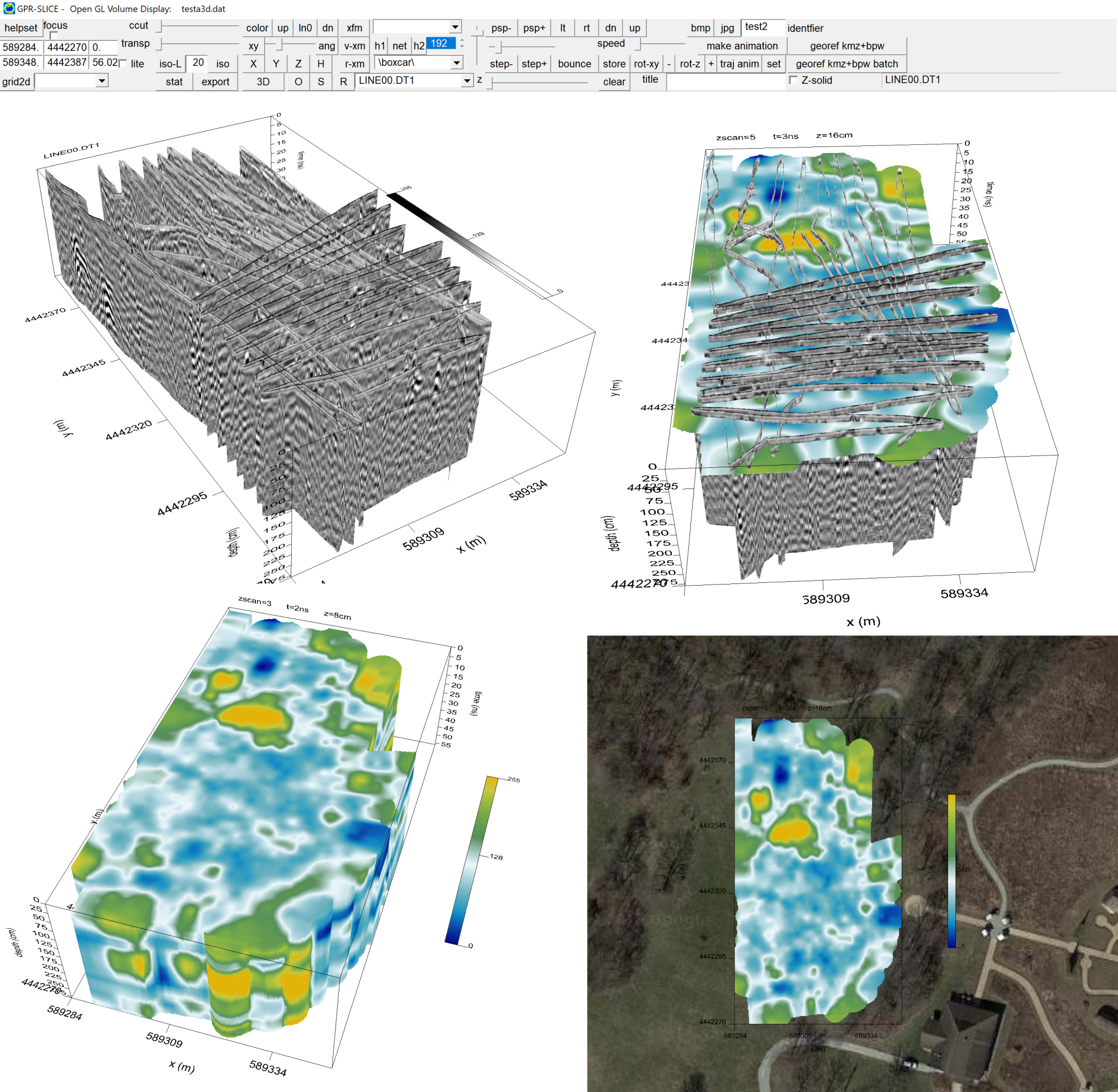Click the bounce animation button
This screenshot has height=1092, width=1118.
pyautogui.click(x=574, y=64)
